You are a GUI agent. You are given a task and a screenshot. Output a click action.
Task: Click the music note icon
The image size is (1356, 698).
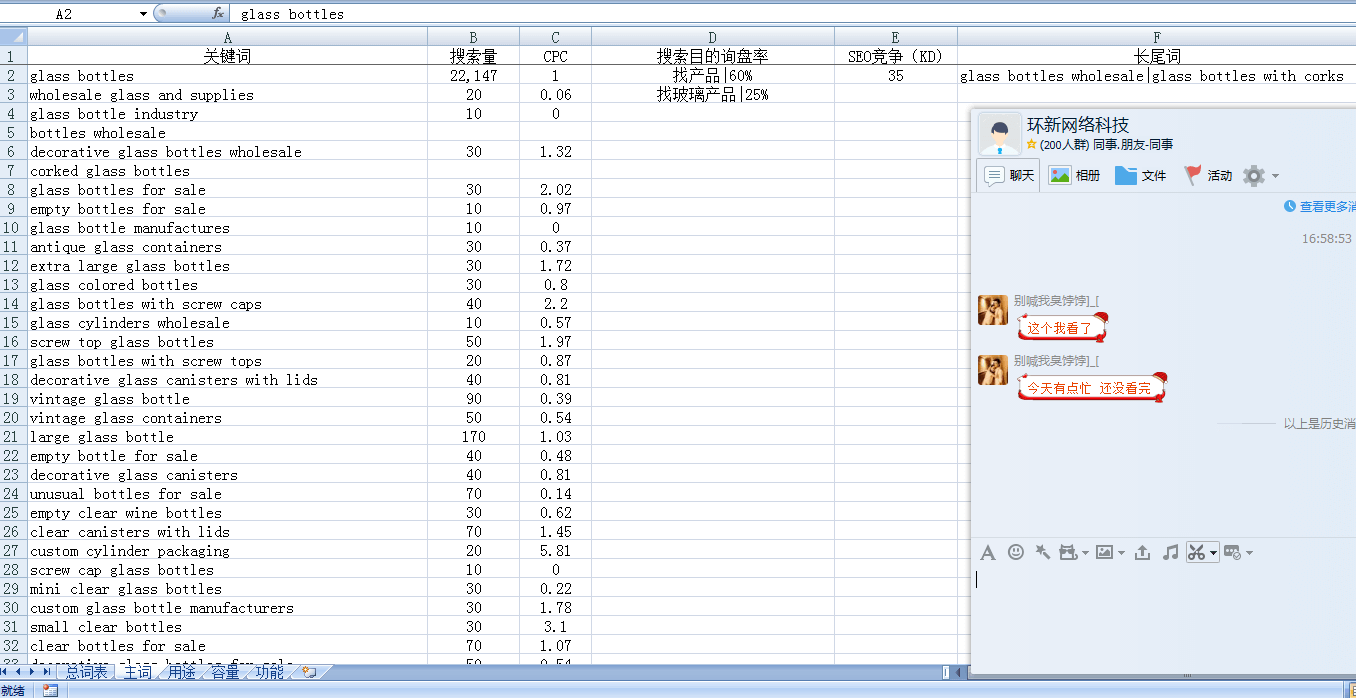[1170, 552]
